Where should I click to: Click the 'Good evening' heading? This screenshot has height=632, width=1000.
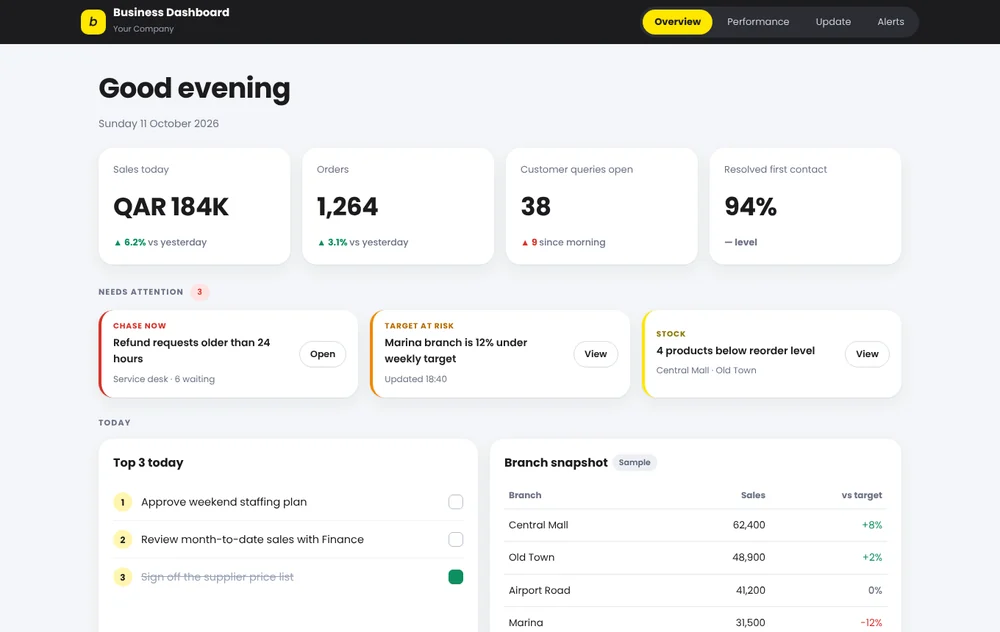point(195,88)
